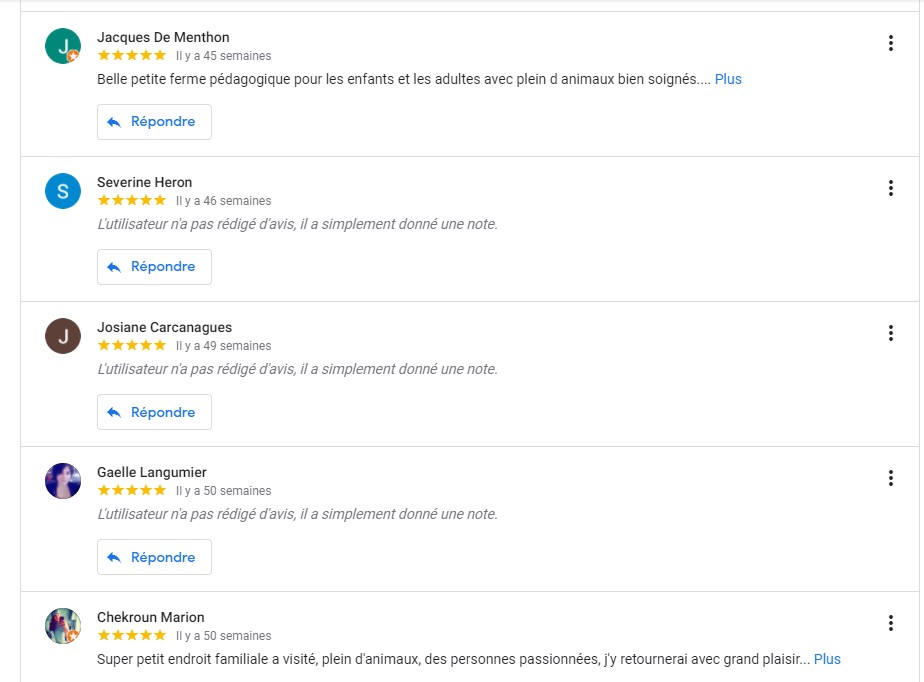Open Gaelle Langumier's reviewer name link
Screen dimensions: 924x682
coord(151,472)
